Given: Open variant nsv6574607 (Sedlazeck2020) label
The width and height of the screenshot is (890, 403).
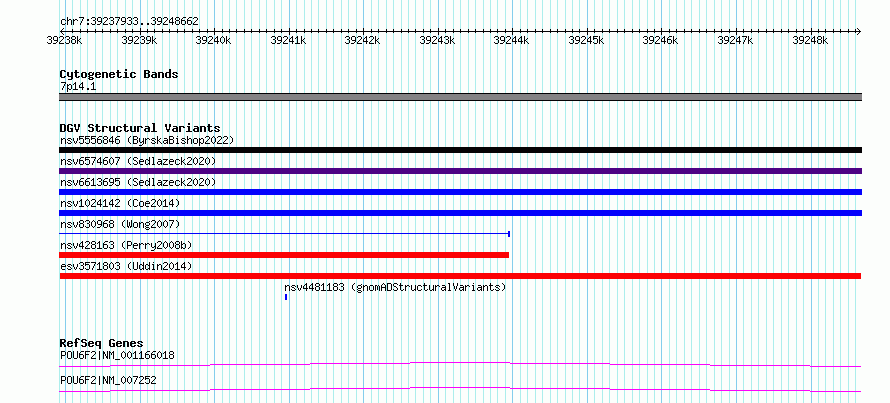Looking at the screenshot, I should 138,161.
